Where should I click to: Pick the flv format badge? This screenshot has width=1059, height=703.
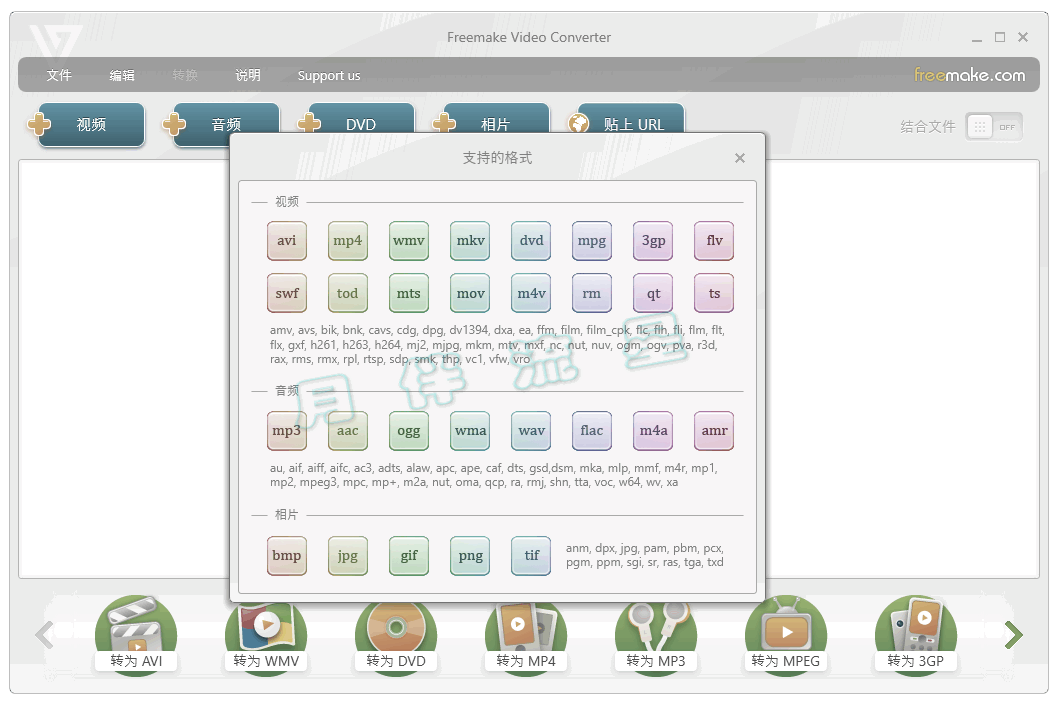[x=714, y=240]
